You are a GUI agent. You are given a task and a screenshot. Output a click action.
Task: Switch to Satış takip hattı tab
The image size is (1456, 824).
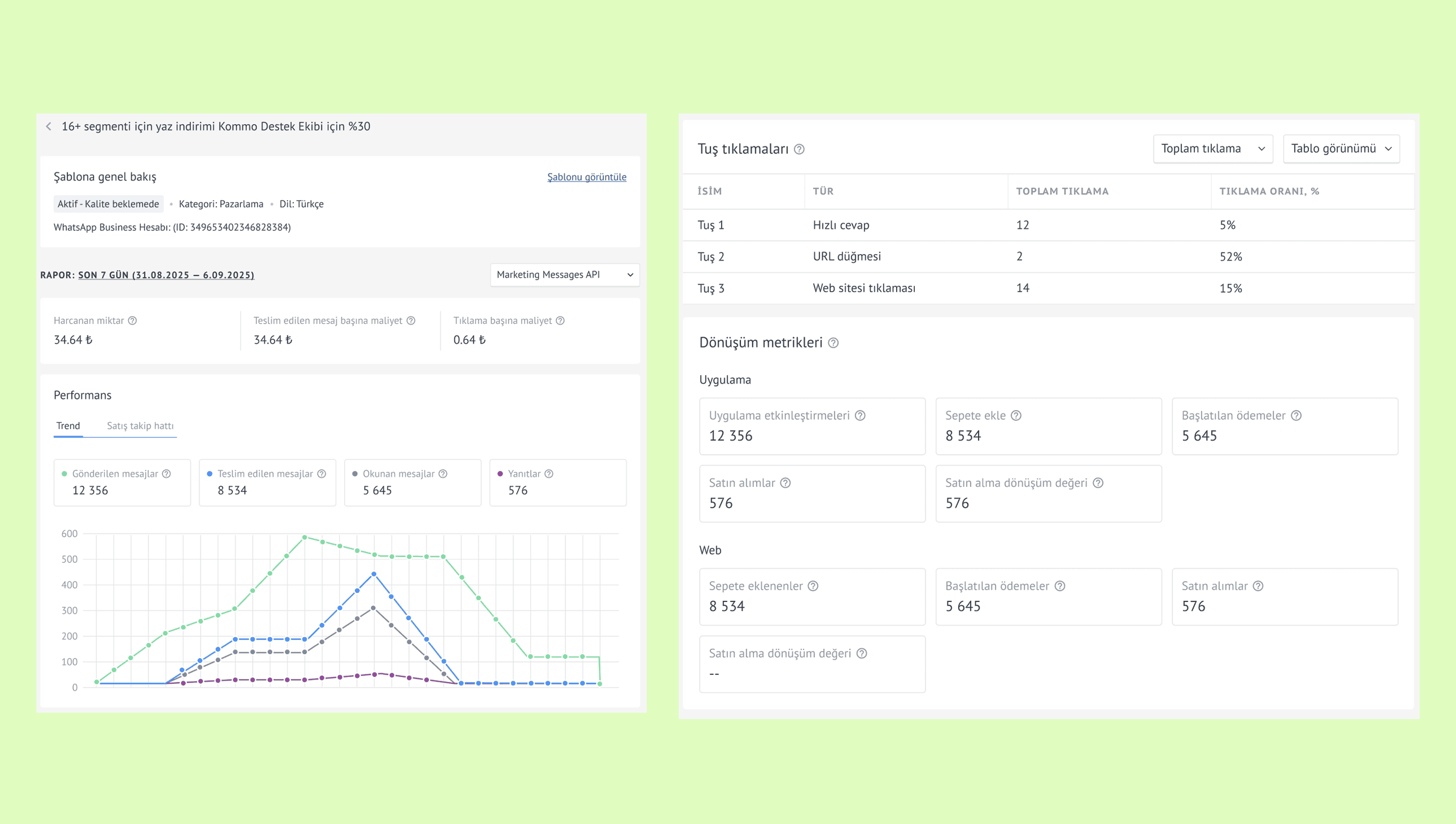[140, 426]
